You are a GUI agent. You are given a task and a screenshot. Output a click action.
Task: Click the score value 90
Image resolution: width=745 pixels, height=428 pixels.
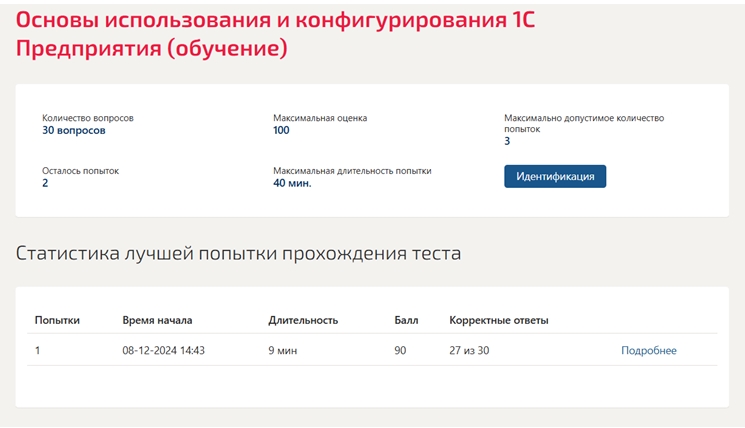click(x=400, y=351)
